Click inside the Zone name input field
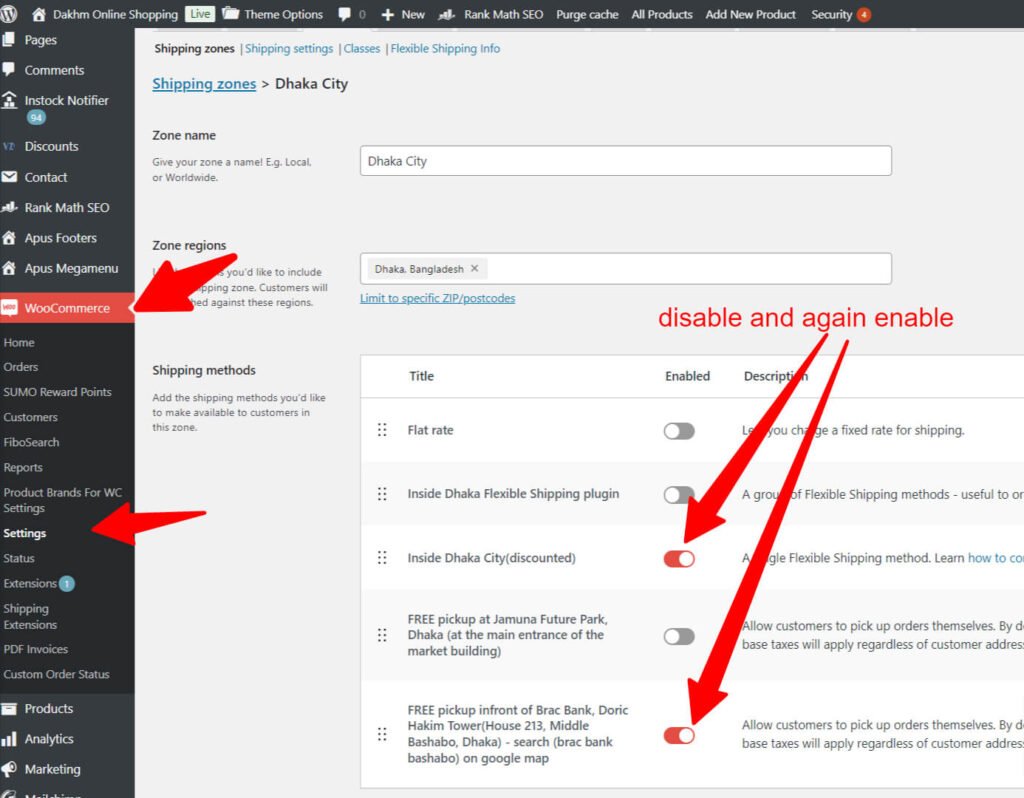 pyautogui.click(x=625, y=160)
